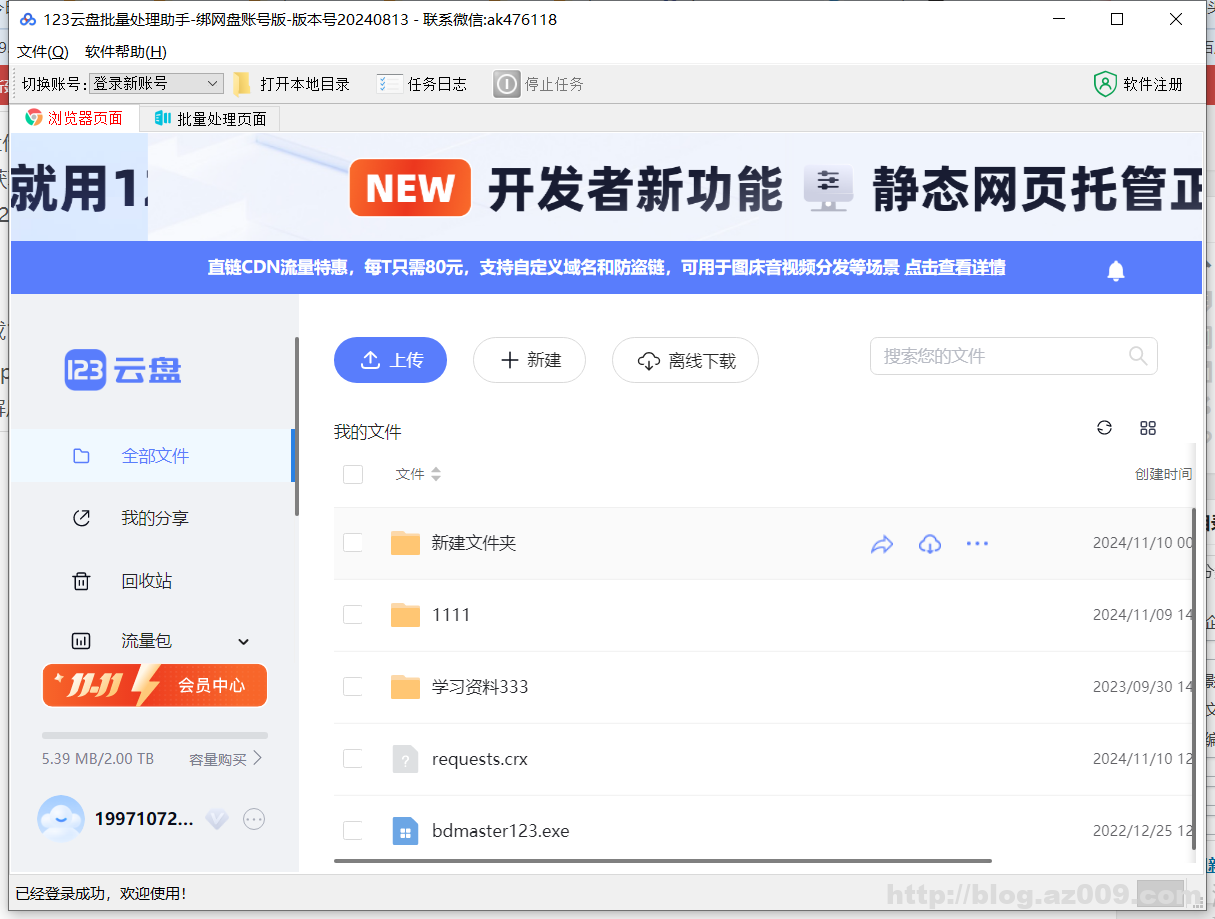The height and width of the screenshot is (919, 1215).
Task: Open the three-dot menu for 新建文件夹
Action: point(977,544)
